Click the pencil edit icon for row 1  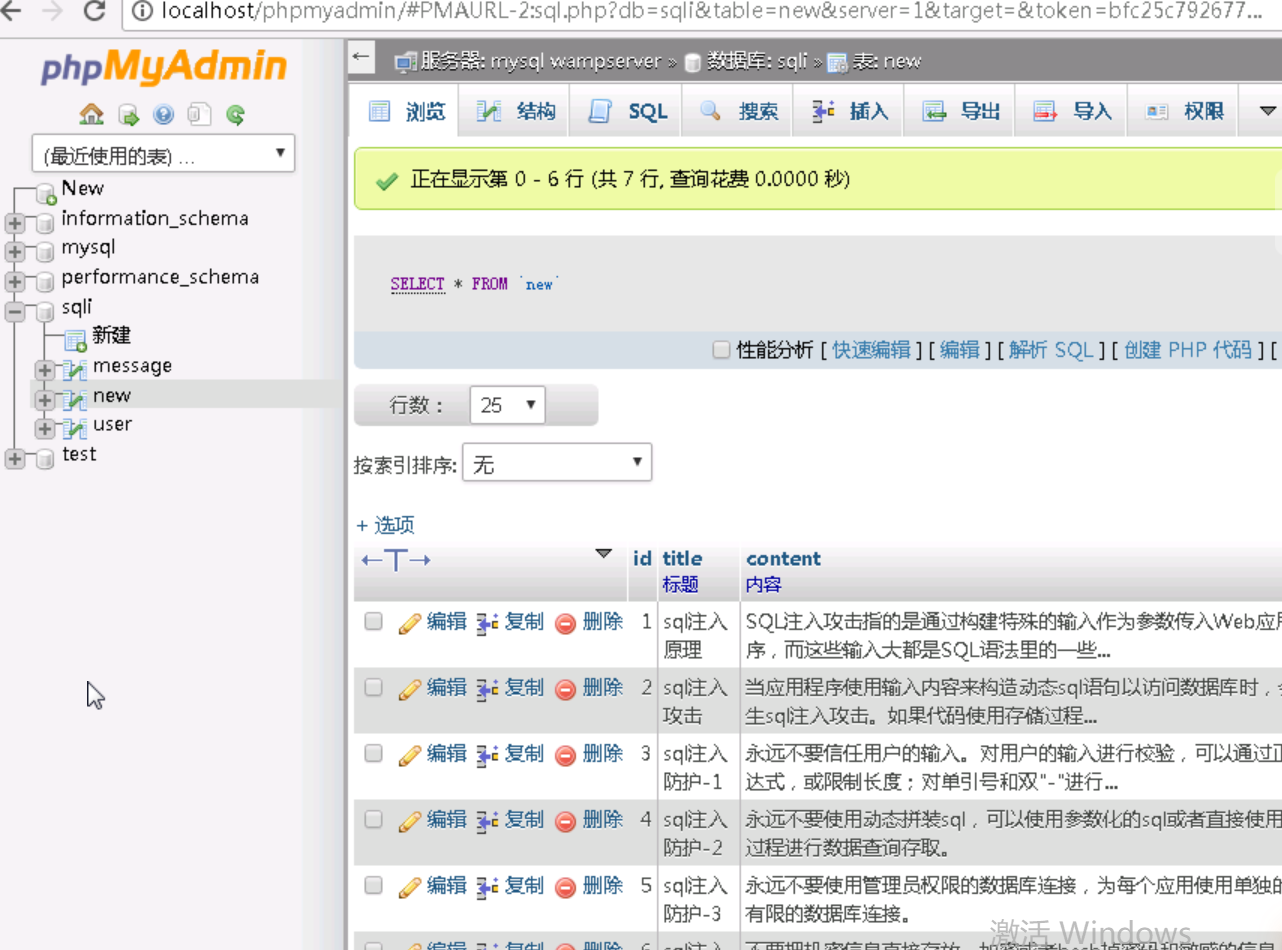[x=409, y=623]
